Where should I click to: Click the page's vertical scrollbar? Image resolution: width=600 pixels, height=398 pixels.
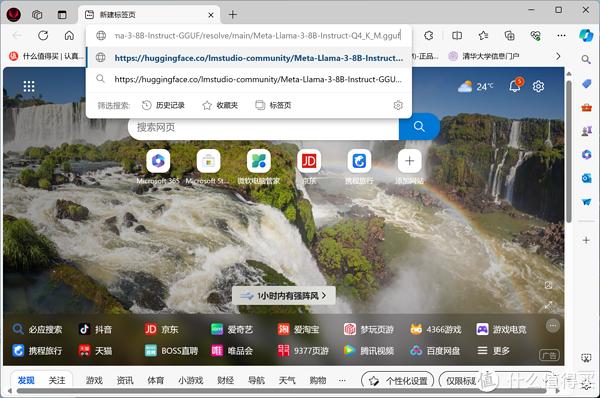point(569,151)
